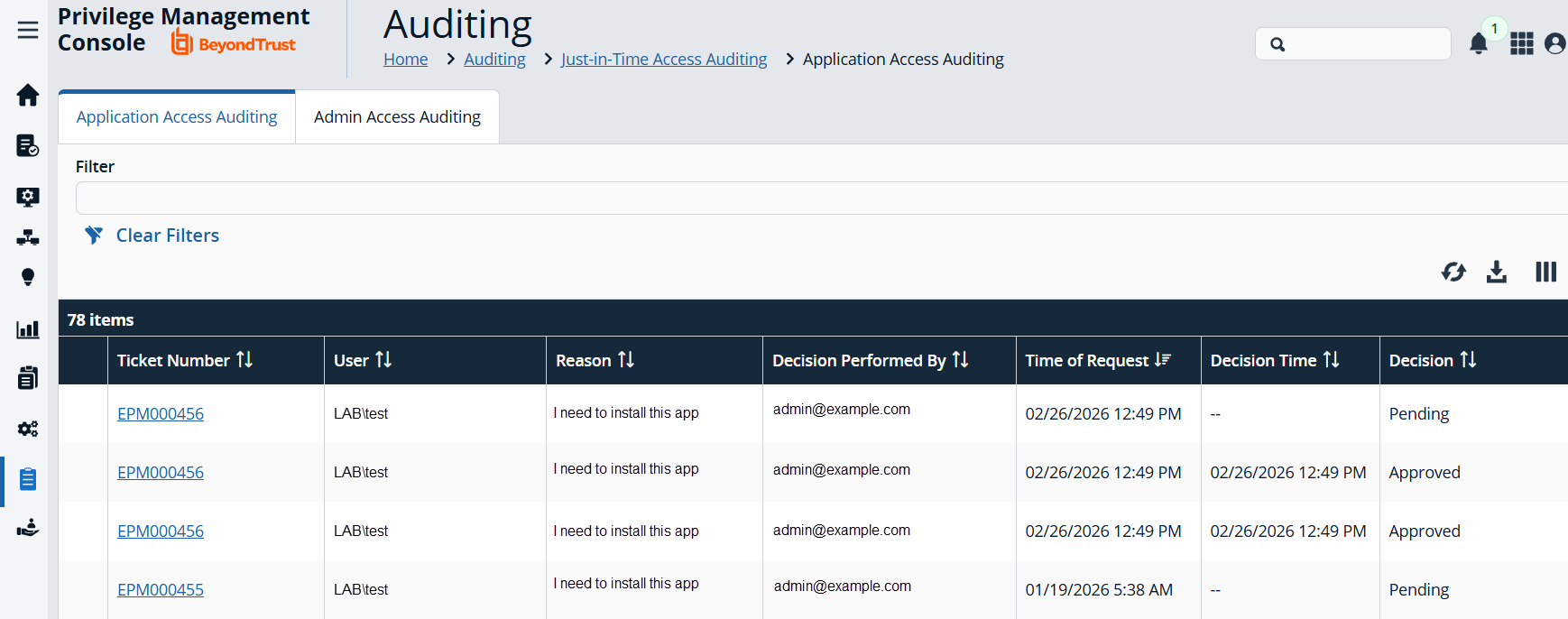1568x619 pixels.
Task: Switch to Admin Access Auditing tab
Action: coord(397,117)
